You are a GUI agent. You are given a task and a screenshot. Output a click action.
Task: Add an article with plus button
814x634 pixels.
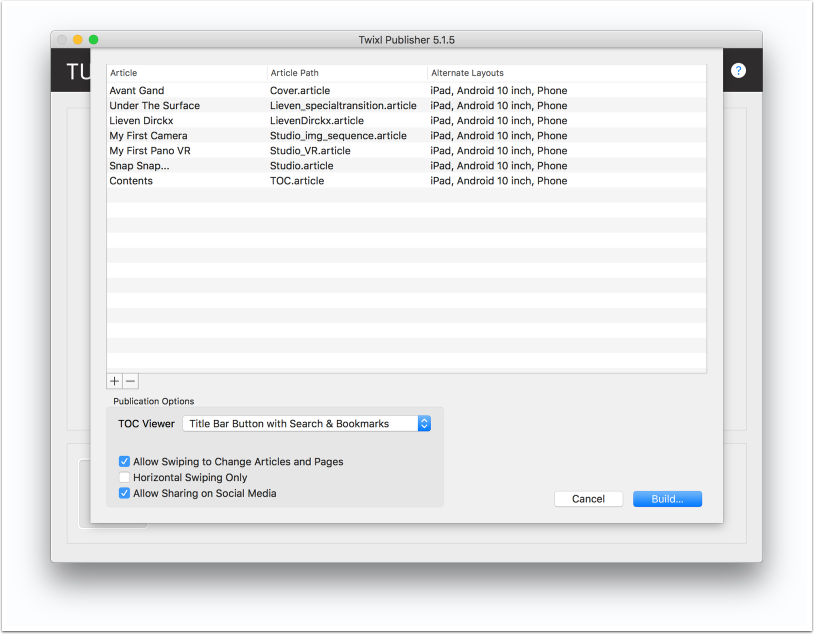pos(115,381)
